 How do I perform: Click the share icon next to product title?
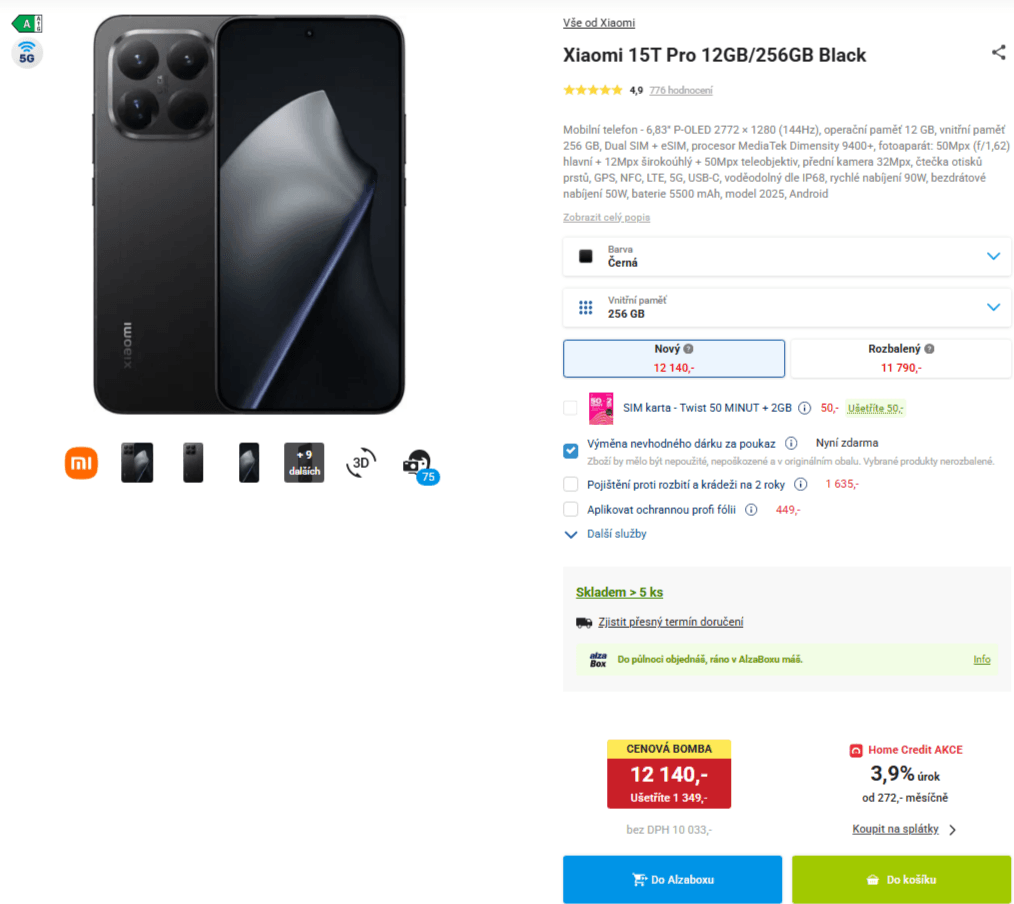[998, 53]
